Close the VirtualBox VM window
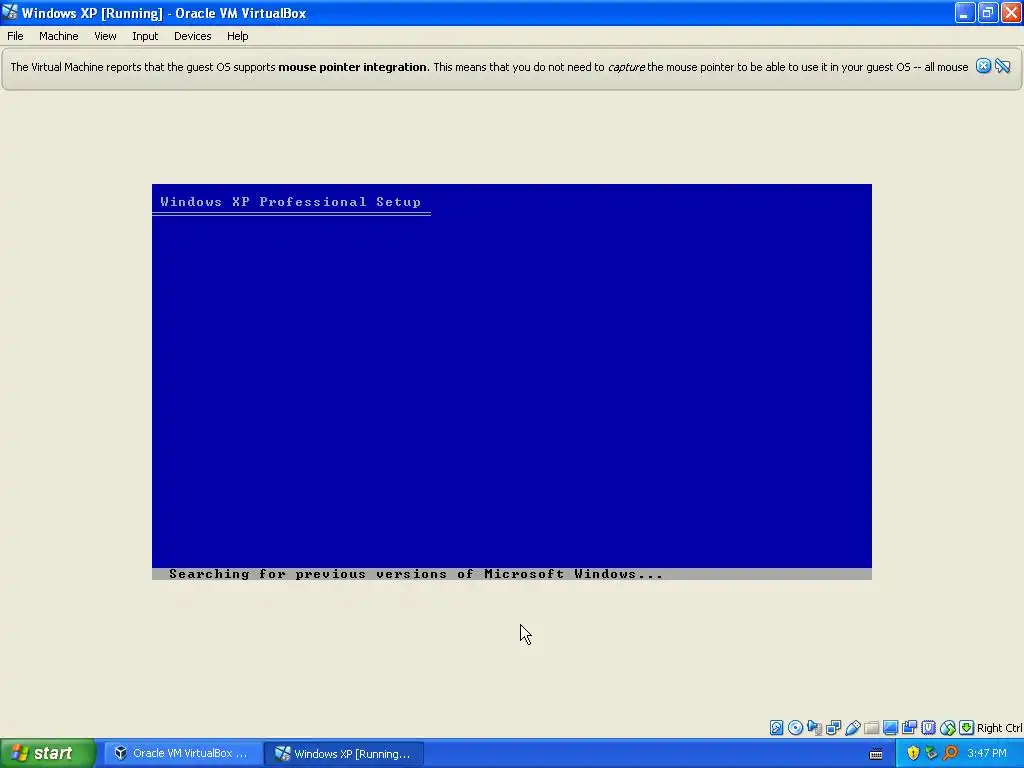Screen dimensions: 1024x768 (1011, 12)
